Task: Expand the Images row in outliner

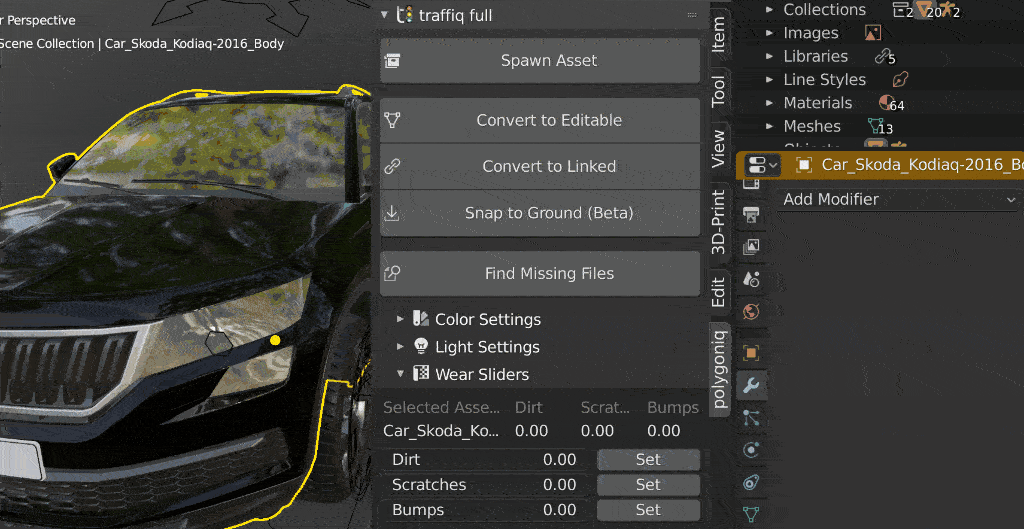Action: click(769, 33)
